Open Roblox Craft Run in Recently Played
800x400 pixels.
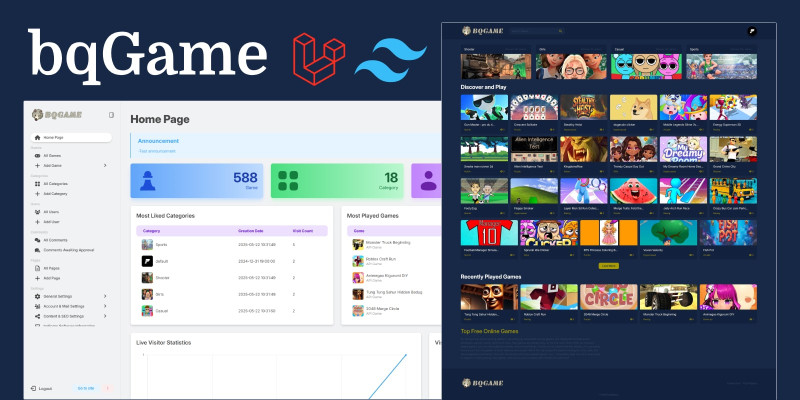[549, 297]
